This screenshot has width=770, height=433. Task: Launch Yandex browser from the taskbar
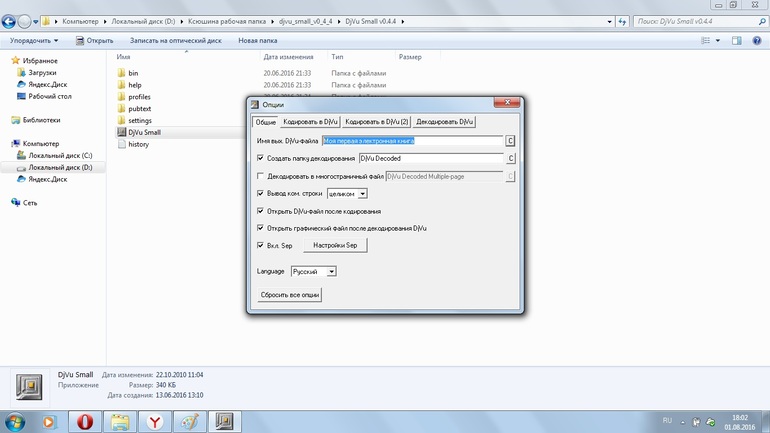coord(155,422)
